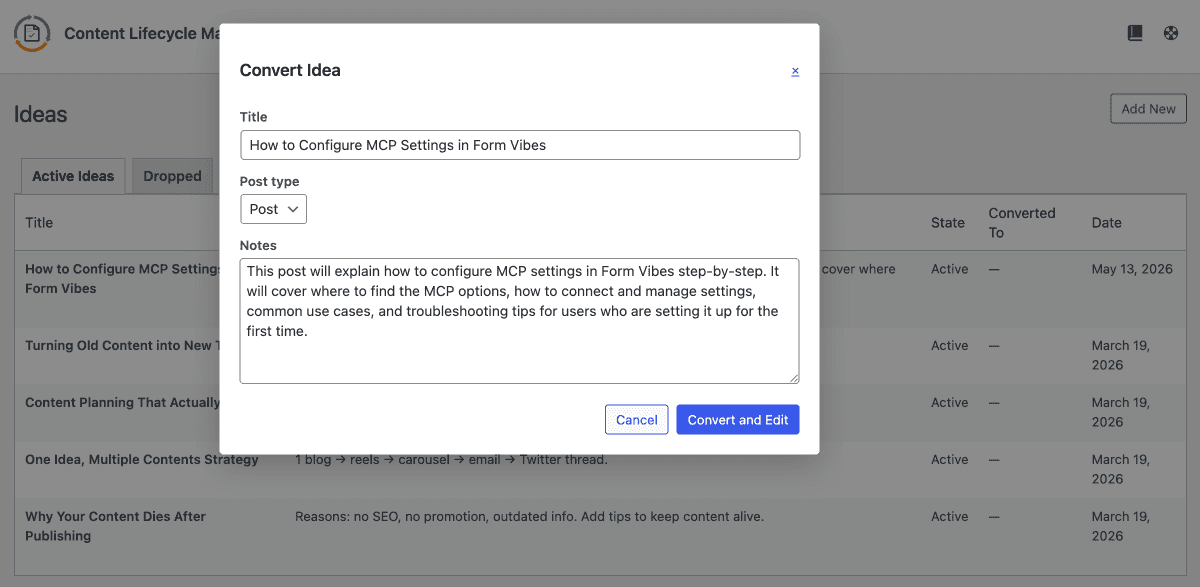The width and height of the screenshot is (1200, 587).
Task: Click the State column header
Action: pyautogui.click(x=948, y=223)
